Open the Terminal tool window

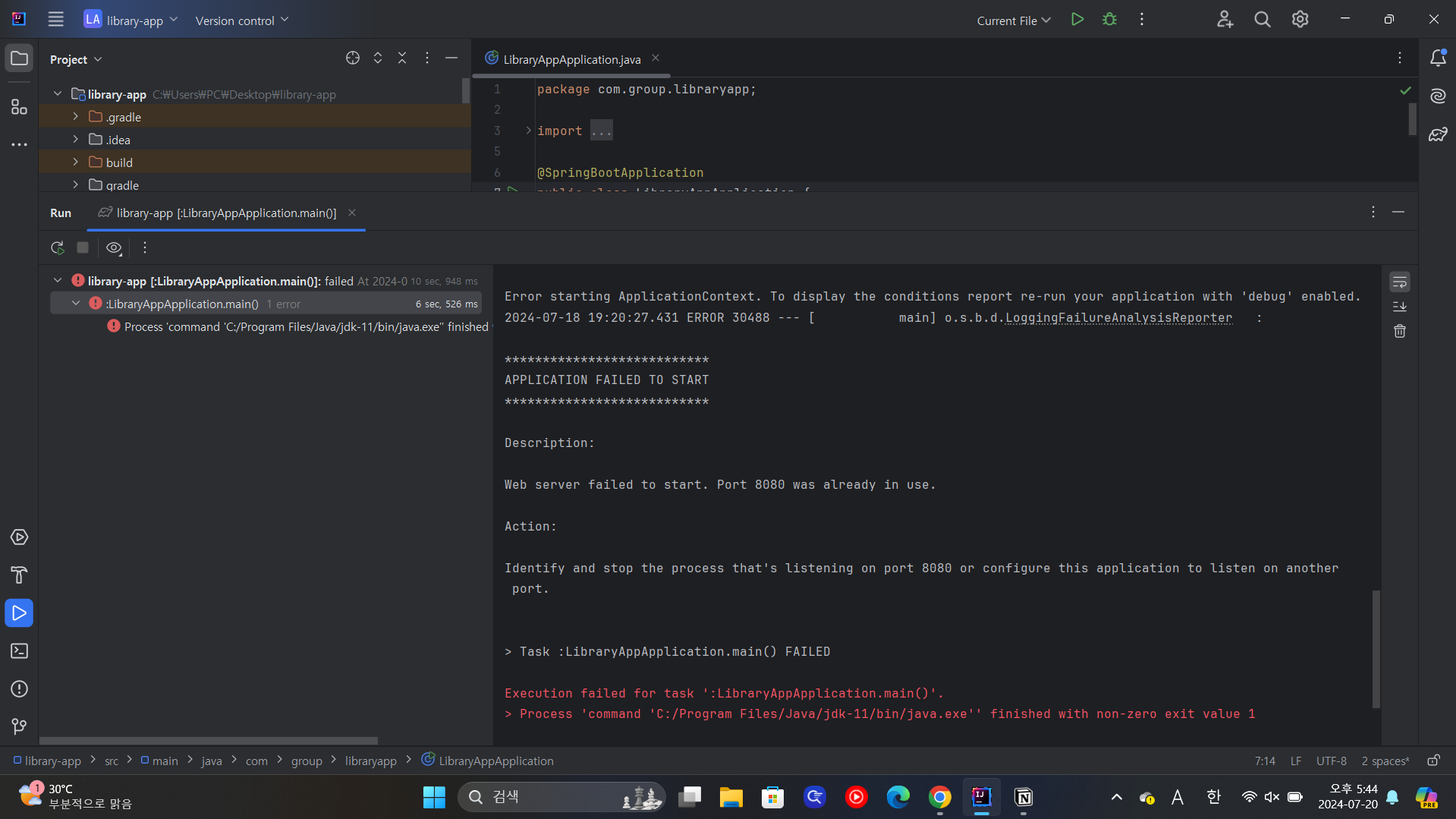pyautogui.click(x=19, y=651)
